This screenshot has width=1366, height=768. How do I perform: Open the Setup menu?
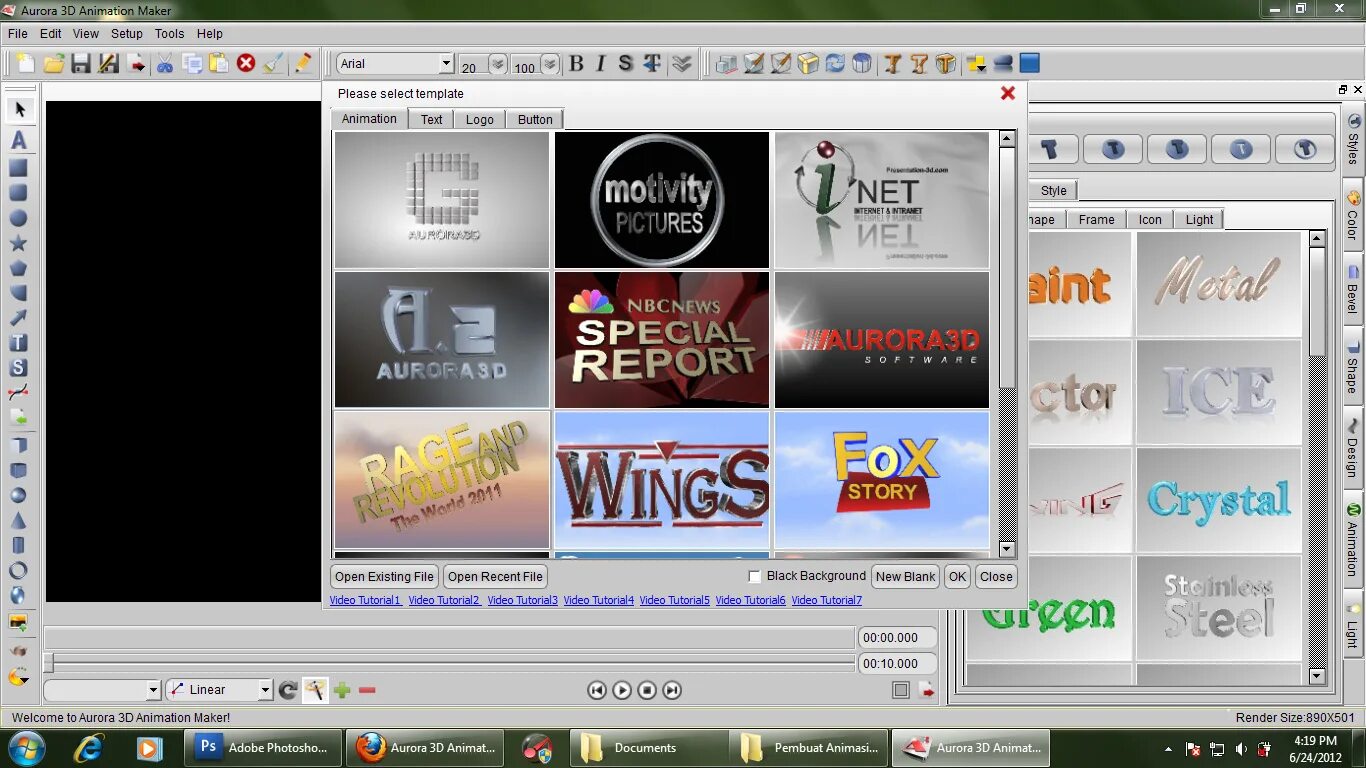tap(127, 34)
